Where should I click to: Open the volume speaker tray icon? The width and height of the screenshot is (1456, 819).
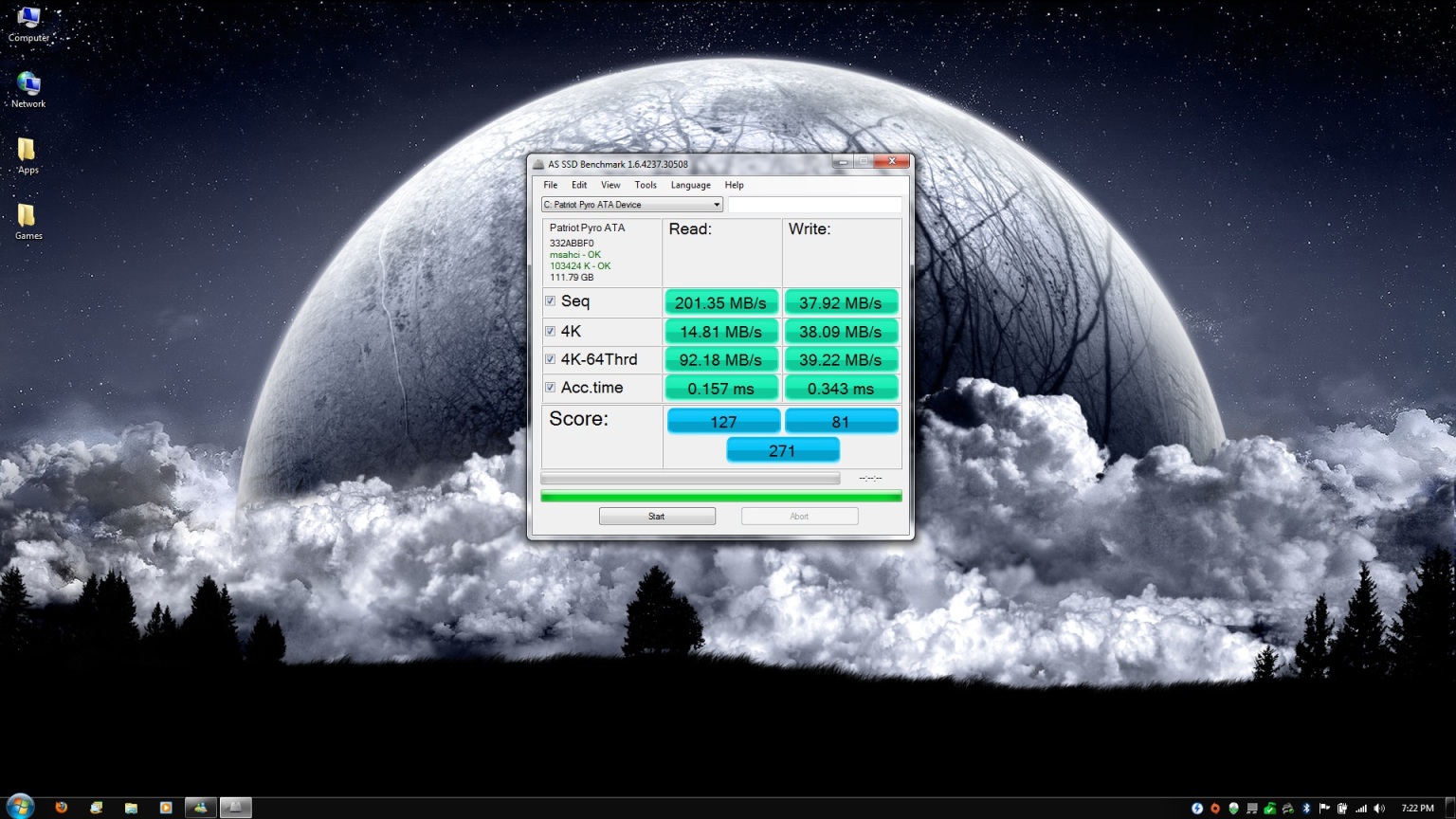click(1379, 809)
